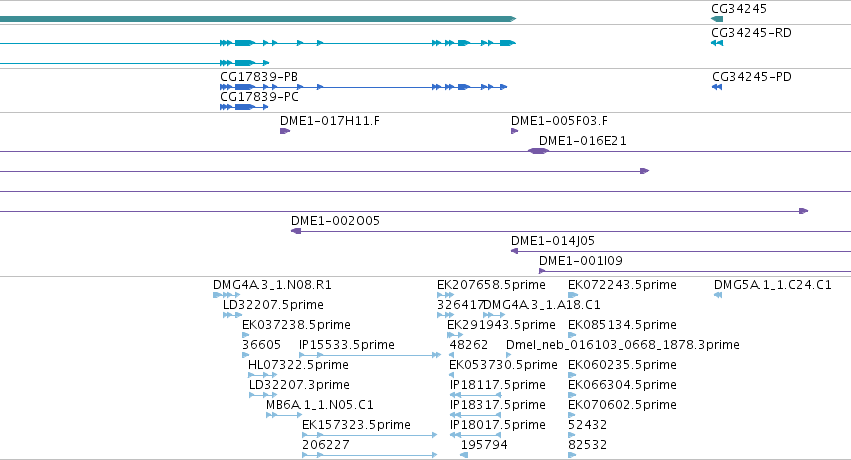Click the CG34245-PD protein label
The width and height of the screenshot is (851, 460).
click(752, 76)
